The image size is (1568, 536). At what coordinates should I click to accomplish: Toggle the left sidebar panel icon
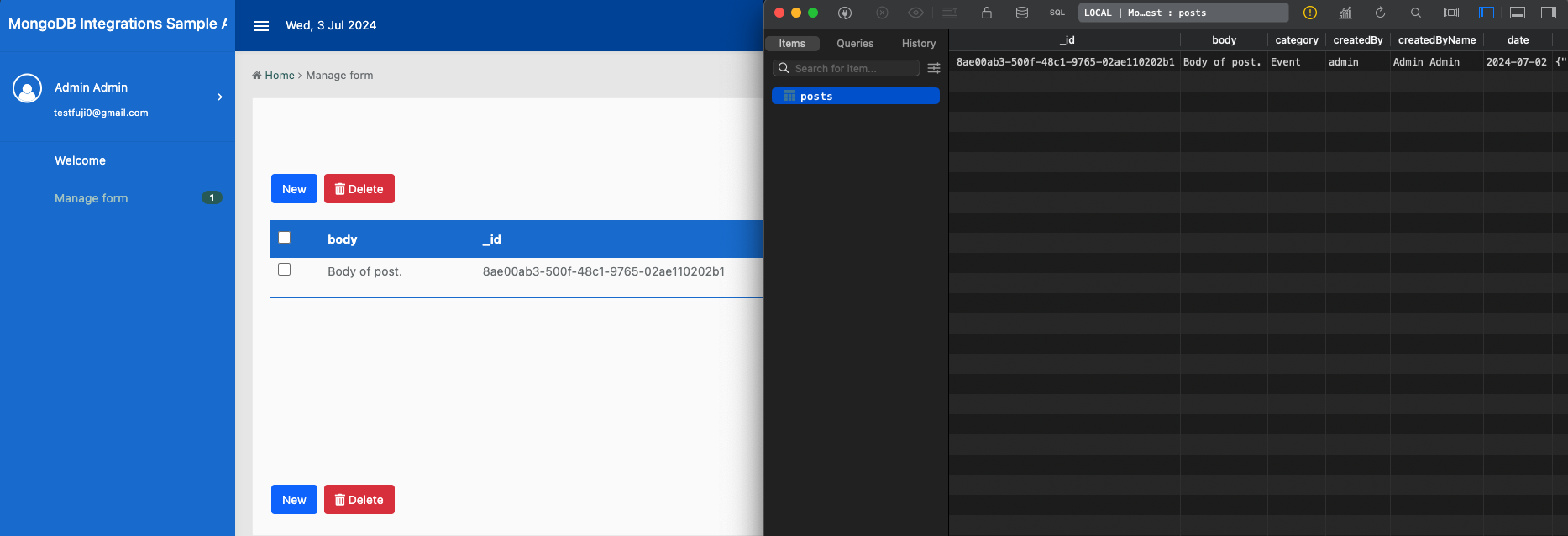point(1487,13)
